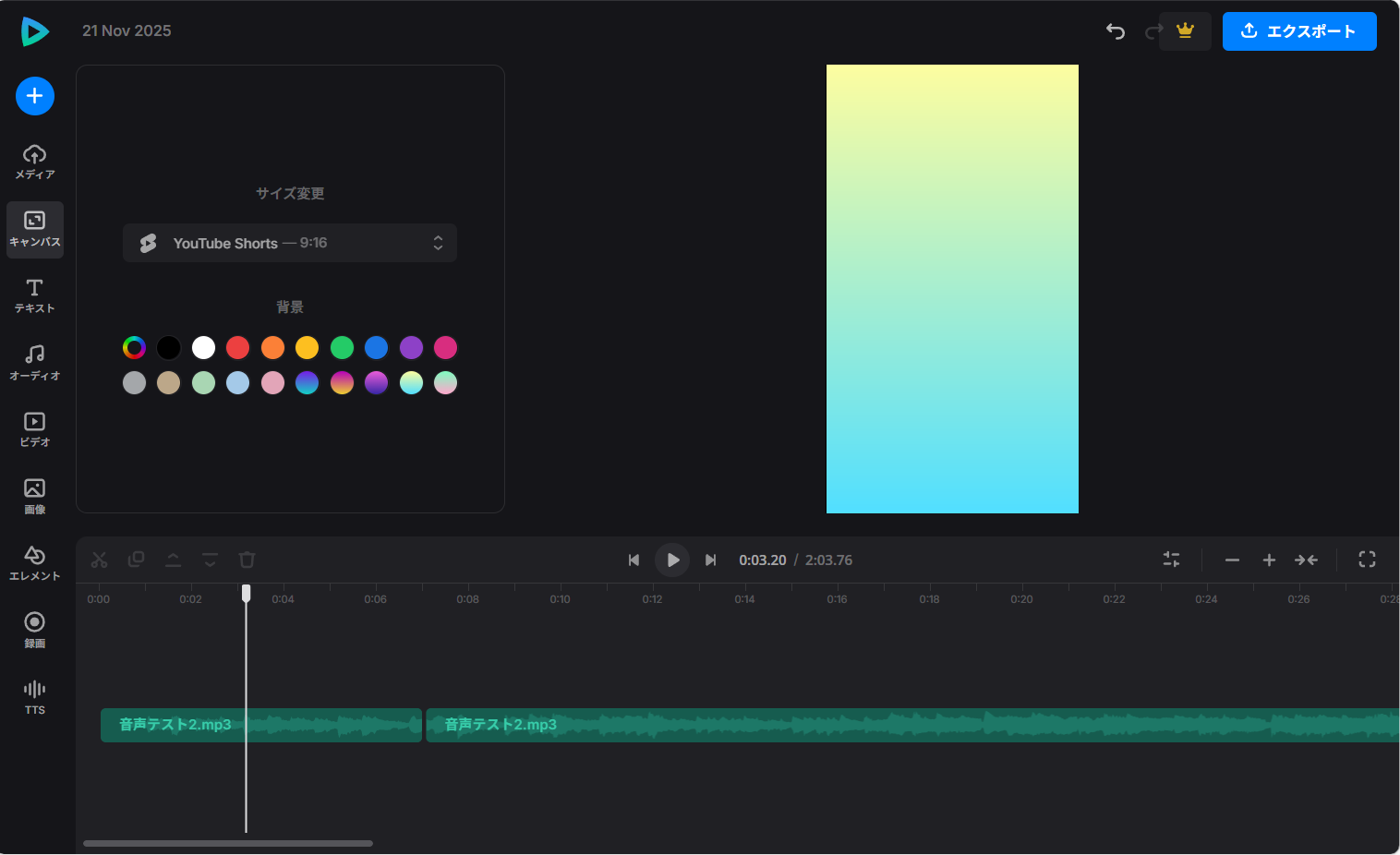Click the gradient canvas preview
This screenshot has height=855, width=1400.
952,289
